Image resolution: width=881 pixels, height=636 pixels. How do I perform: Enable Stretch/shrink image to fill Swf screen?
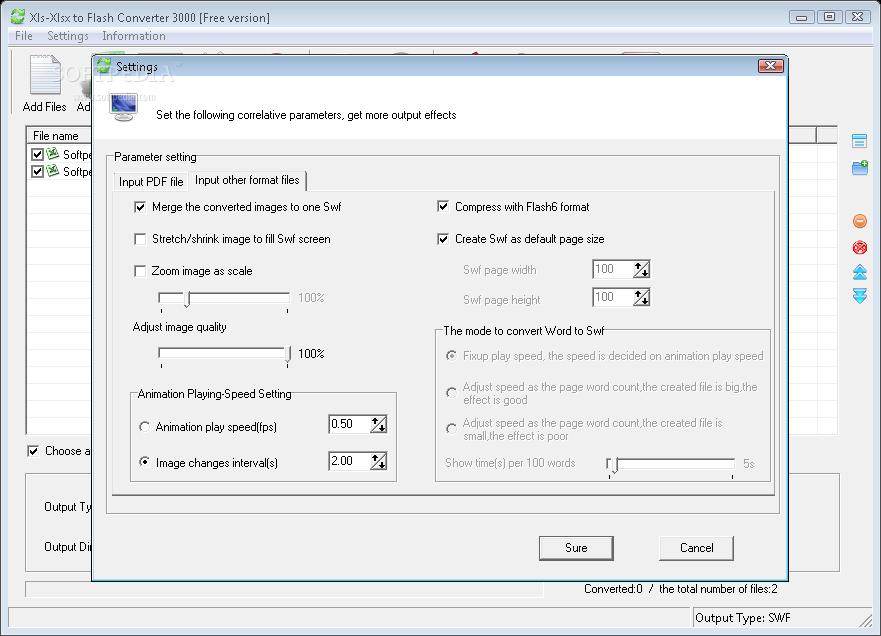140,239
